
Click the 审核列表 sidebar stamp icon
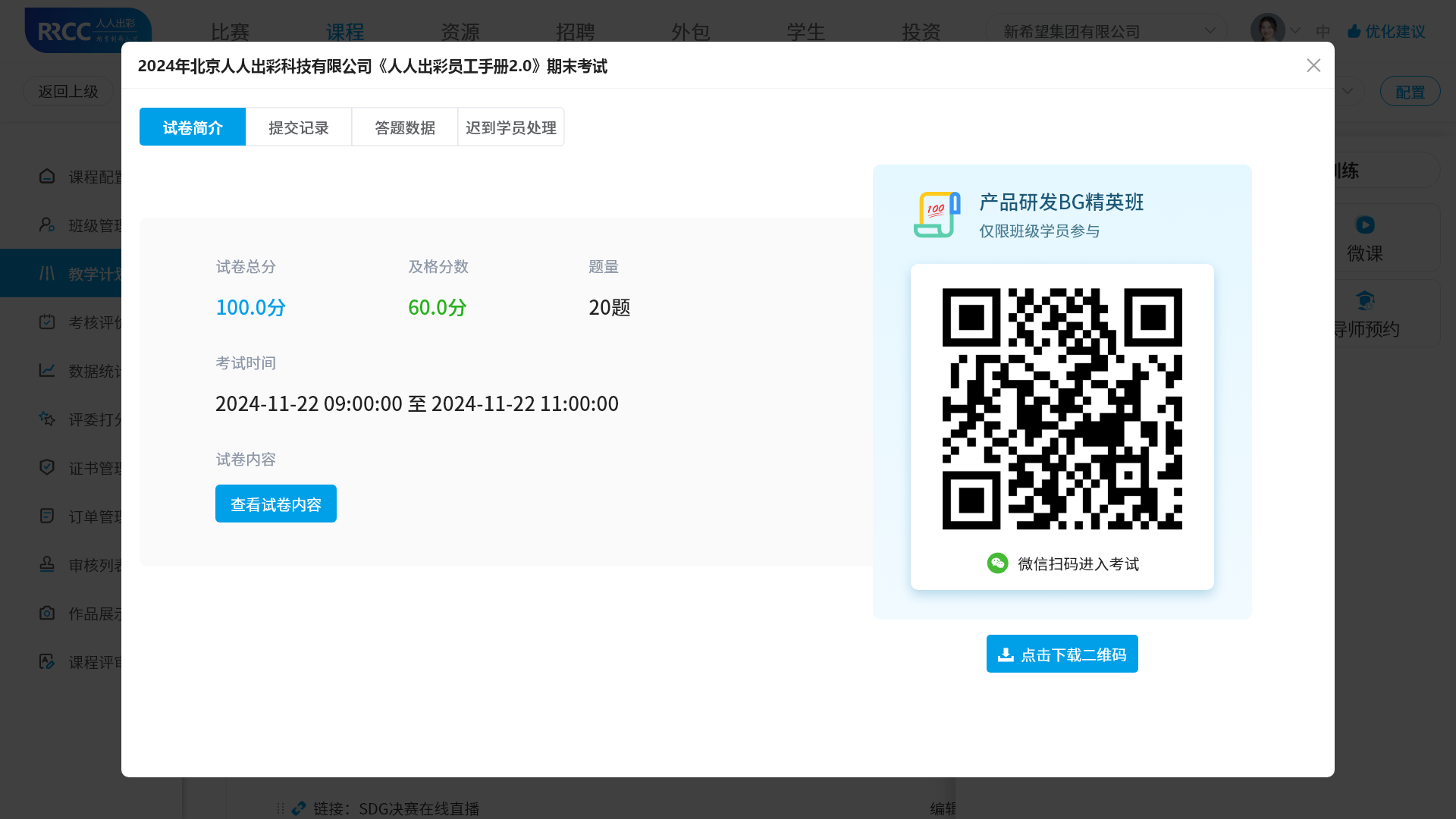(x=47, y=564)
